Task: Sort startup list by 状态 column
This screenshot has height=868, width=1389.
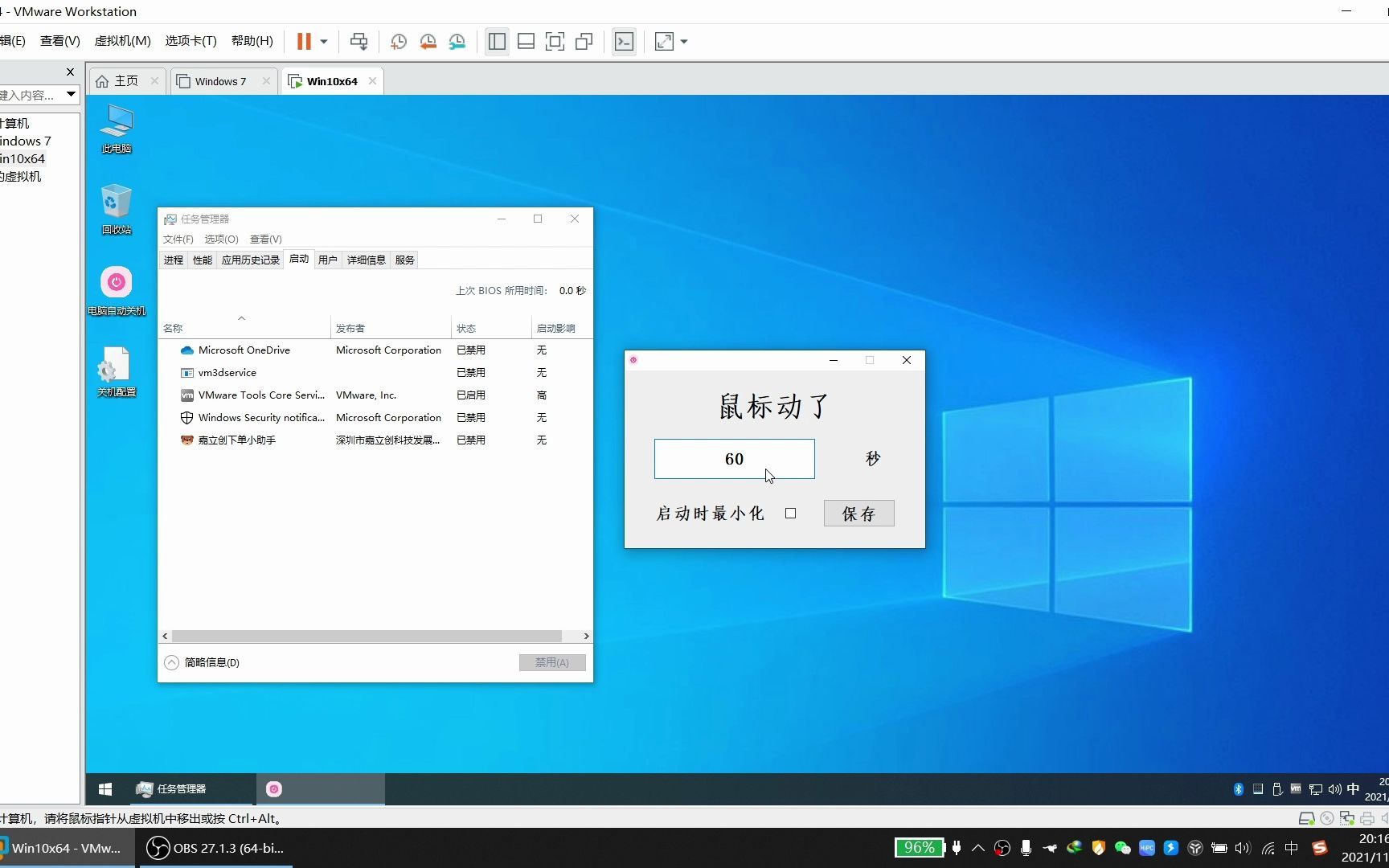Action: click(x=491, y=328)
